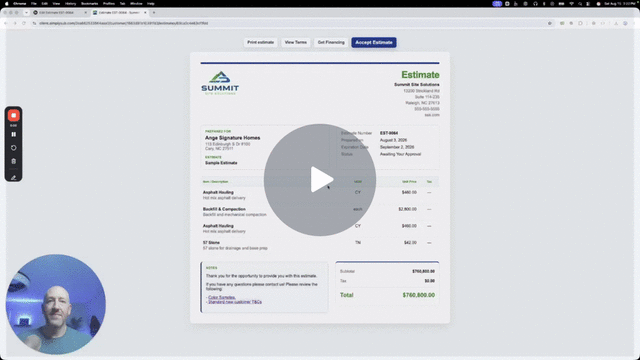This screenshot has width=640, height=360.
Task: Open the History menu
Action: tap(71, 4)
